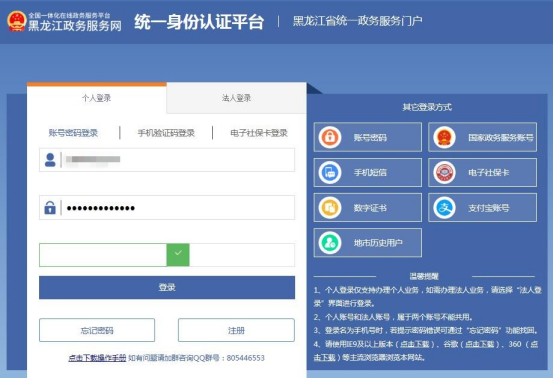553x378 pixels.
Task: Click the blue 登录 button
Action: point(167,287)
